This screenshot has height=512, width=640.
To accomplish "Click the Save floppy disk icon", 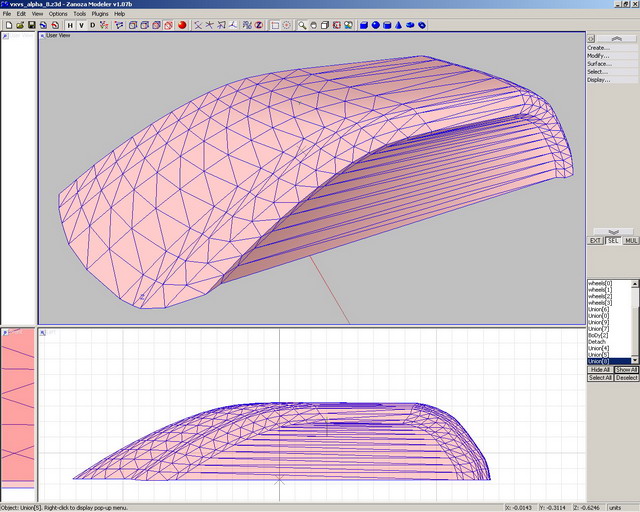I will (31, 25).
